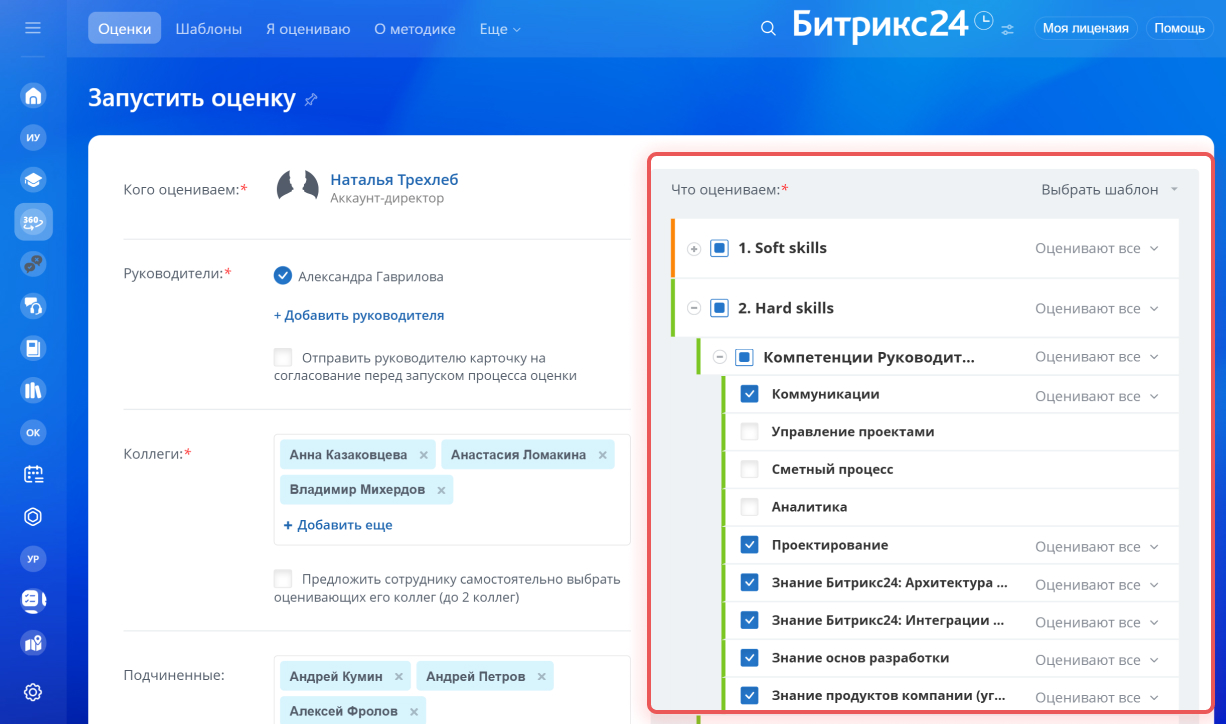Uncheck the Коммуникации competency
Image resolution: width=1226 pixels, height=724 pixels.
[x=749, y=394]
